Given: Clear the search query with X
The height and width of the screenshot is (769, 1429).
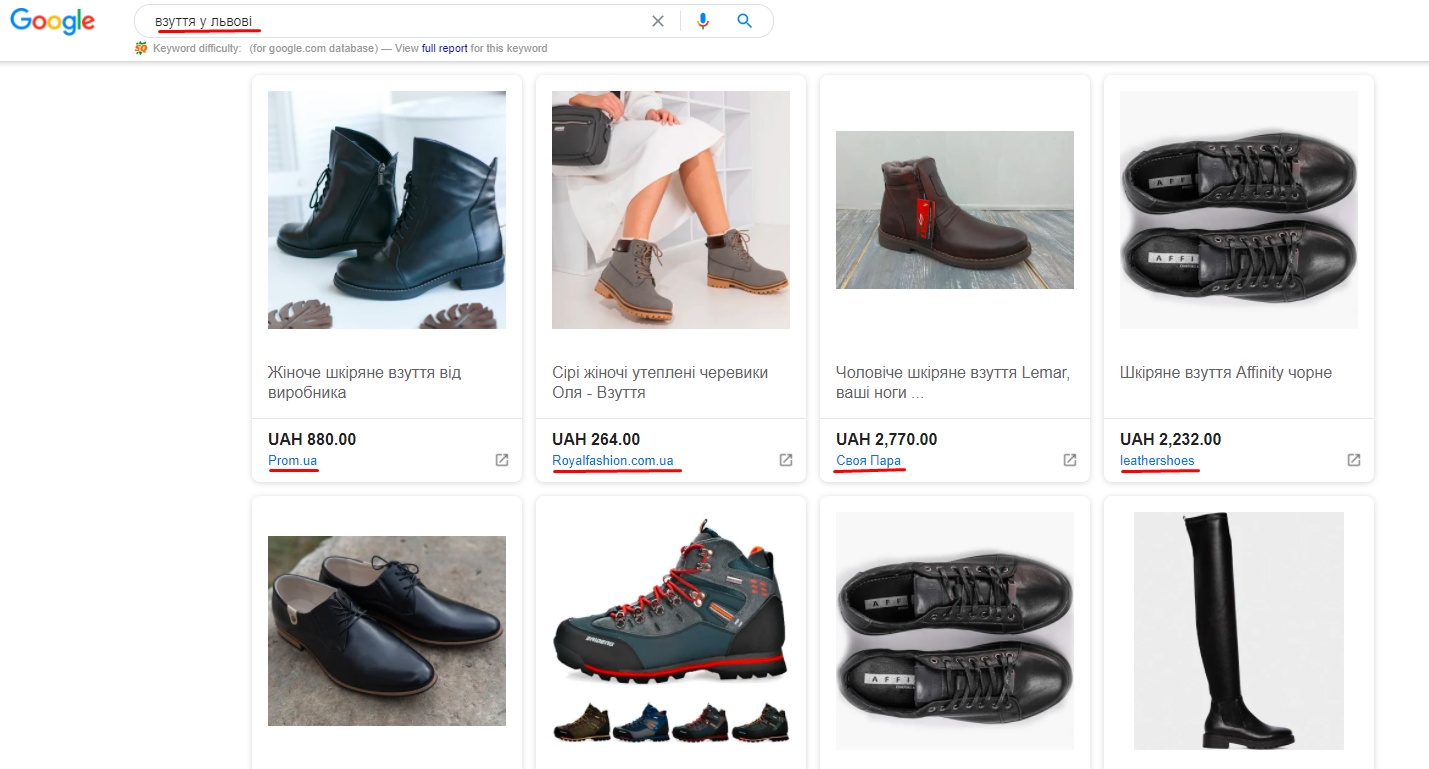Looking at the screenshot, I should click(658, 21).
